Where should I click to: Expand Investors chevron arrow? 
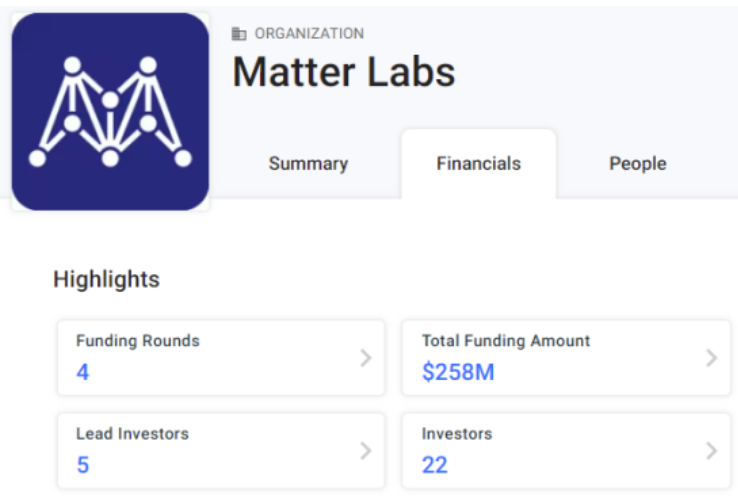pyautogui.click(x=711, y=451)
